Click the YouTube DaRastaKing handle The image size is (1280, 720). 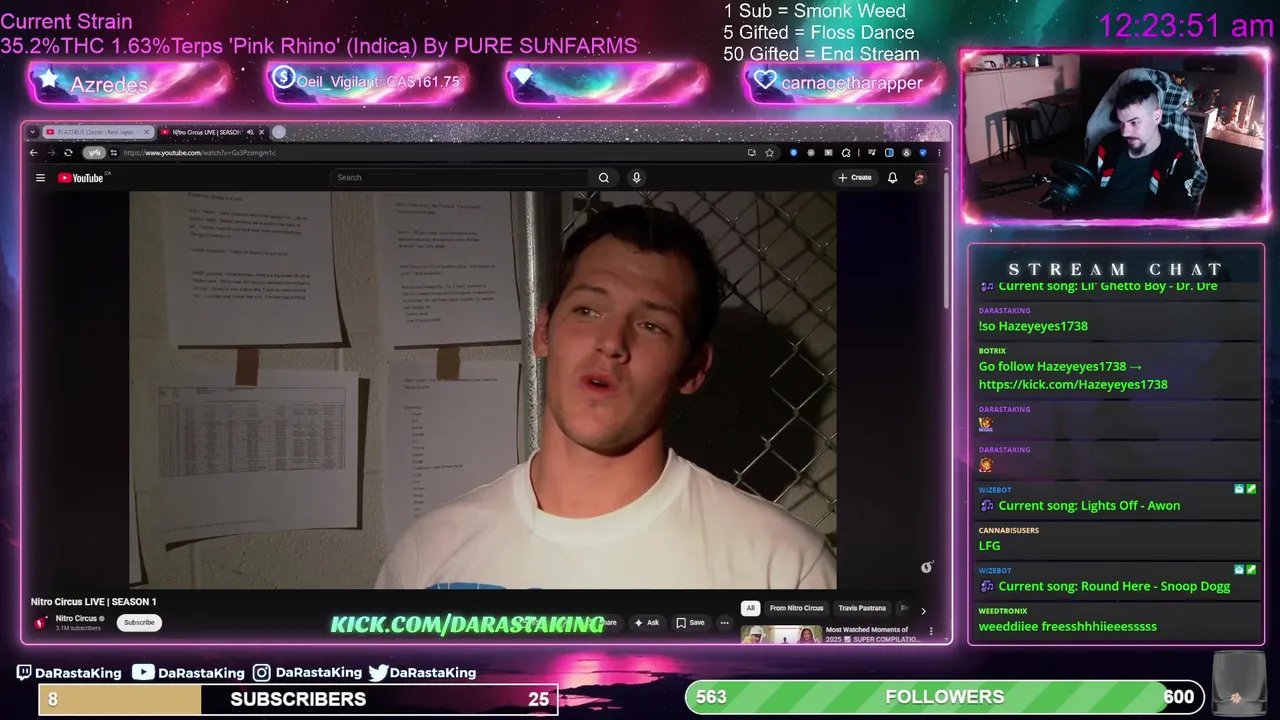point(189,673)
